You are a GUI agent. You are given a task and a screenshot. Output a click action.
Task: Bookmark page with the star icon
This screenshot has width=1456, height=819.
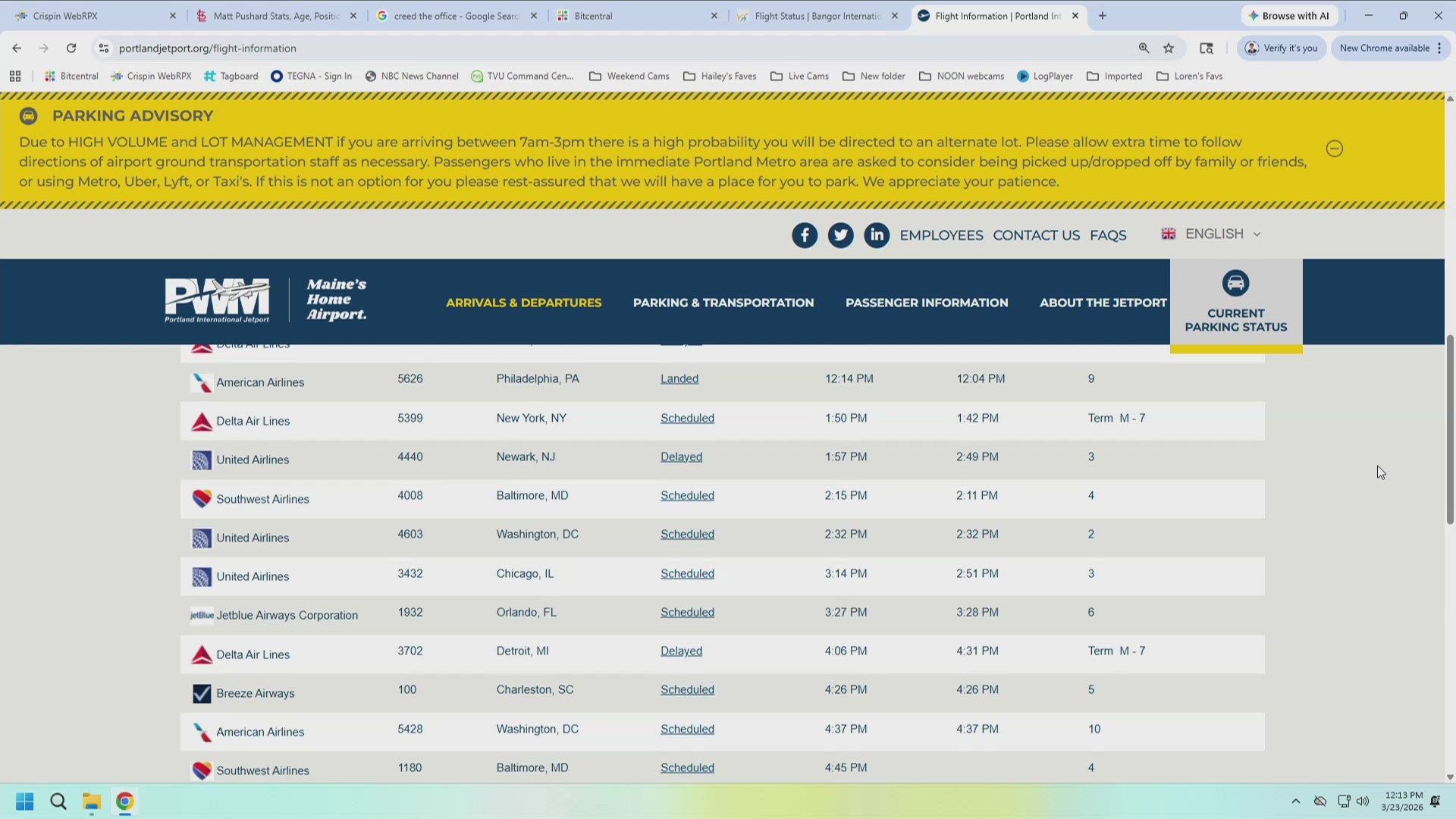coord(1169,49)
